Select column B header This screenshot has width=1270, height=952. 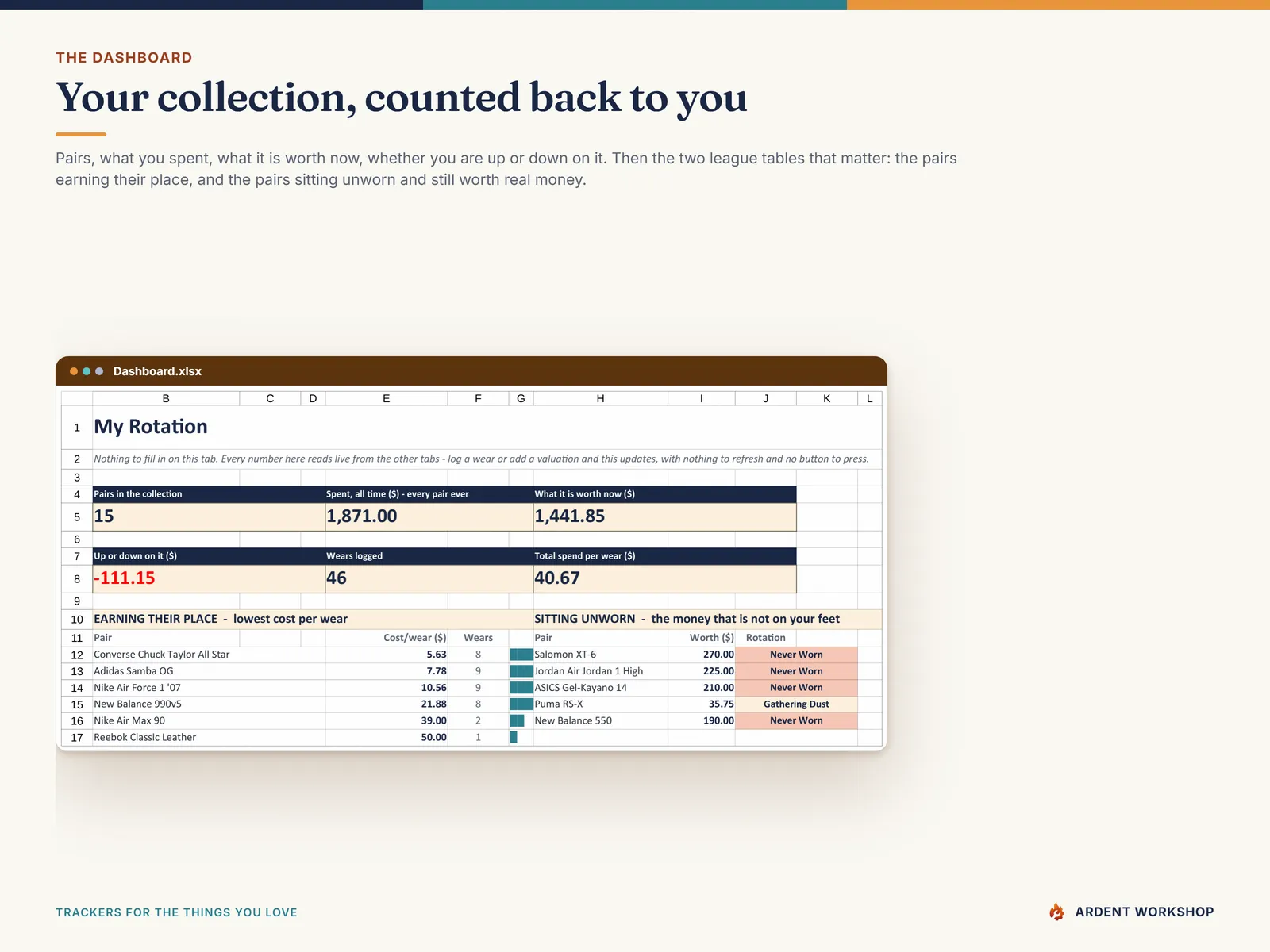pyautogui.click(x=166, y=398)
